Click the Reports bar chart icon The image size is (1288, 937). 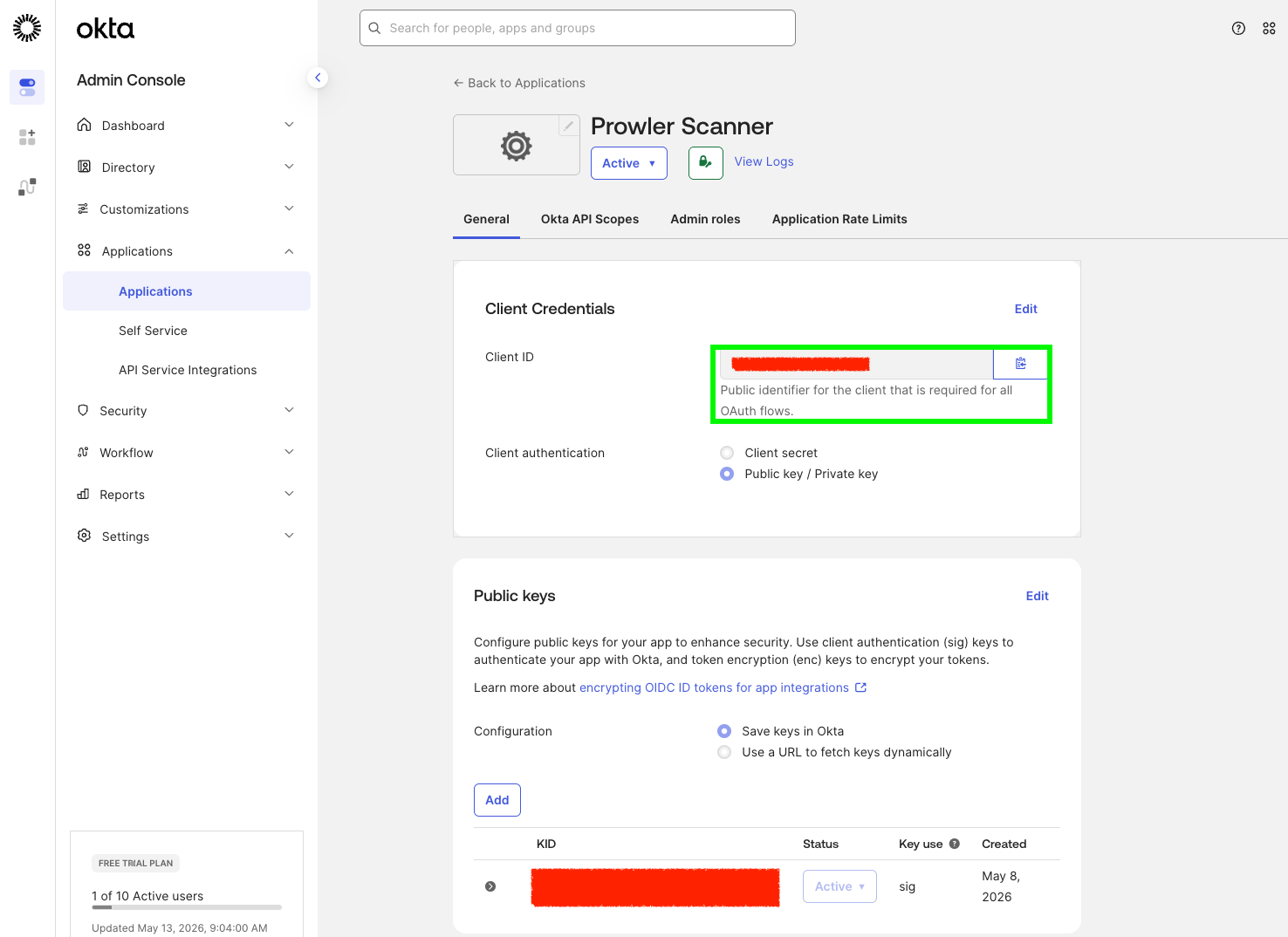tap(83, 494)
